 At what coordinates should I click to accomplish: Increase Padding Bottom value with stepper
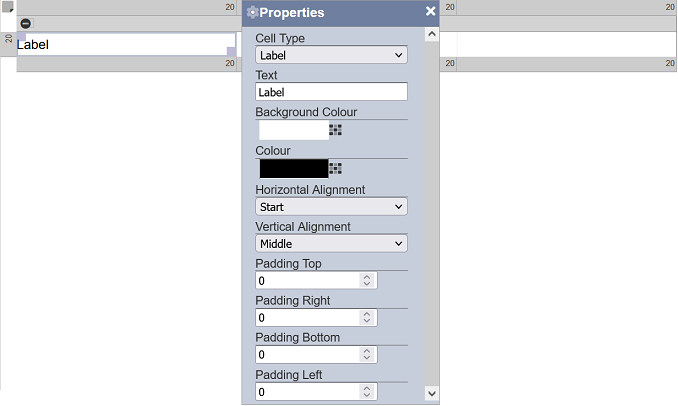367,351
